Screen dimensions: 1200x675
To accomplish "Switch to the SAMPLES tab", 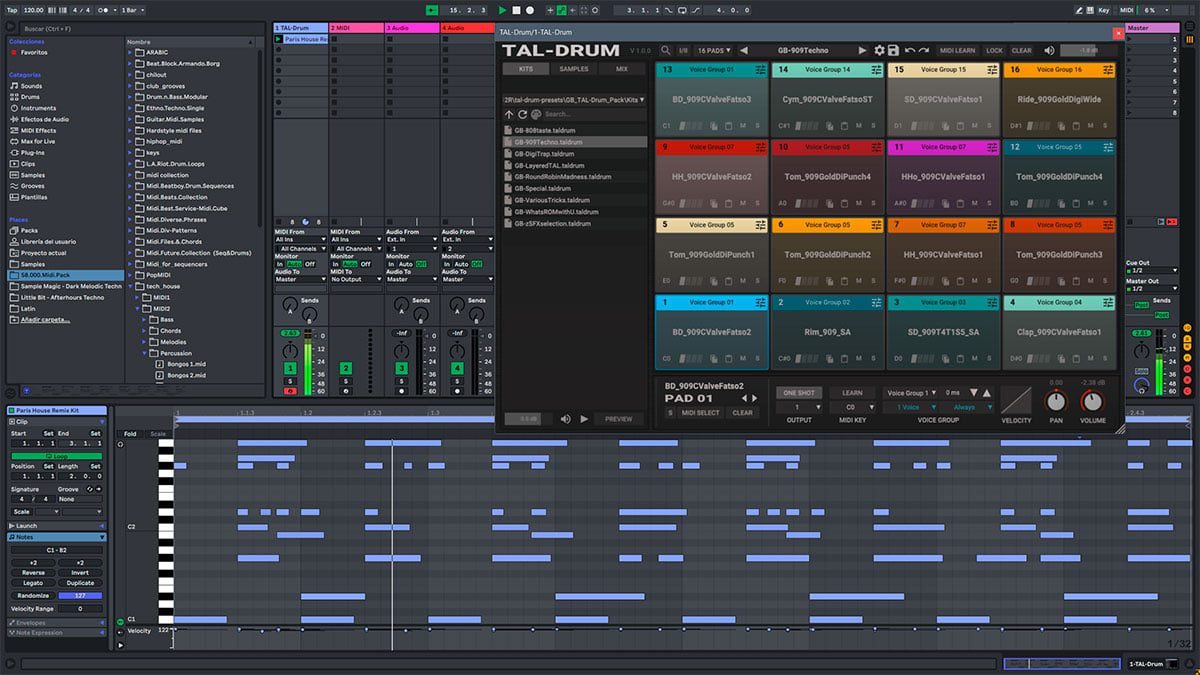I will (x=573, y=69).
